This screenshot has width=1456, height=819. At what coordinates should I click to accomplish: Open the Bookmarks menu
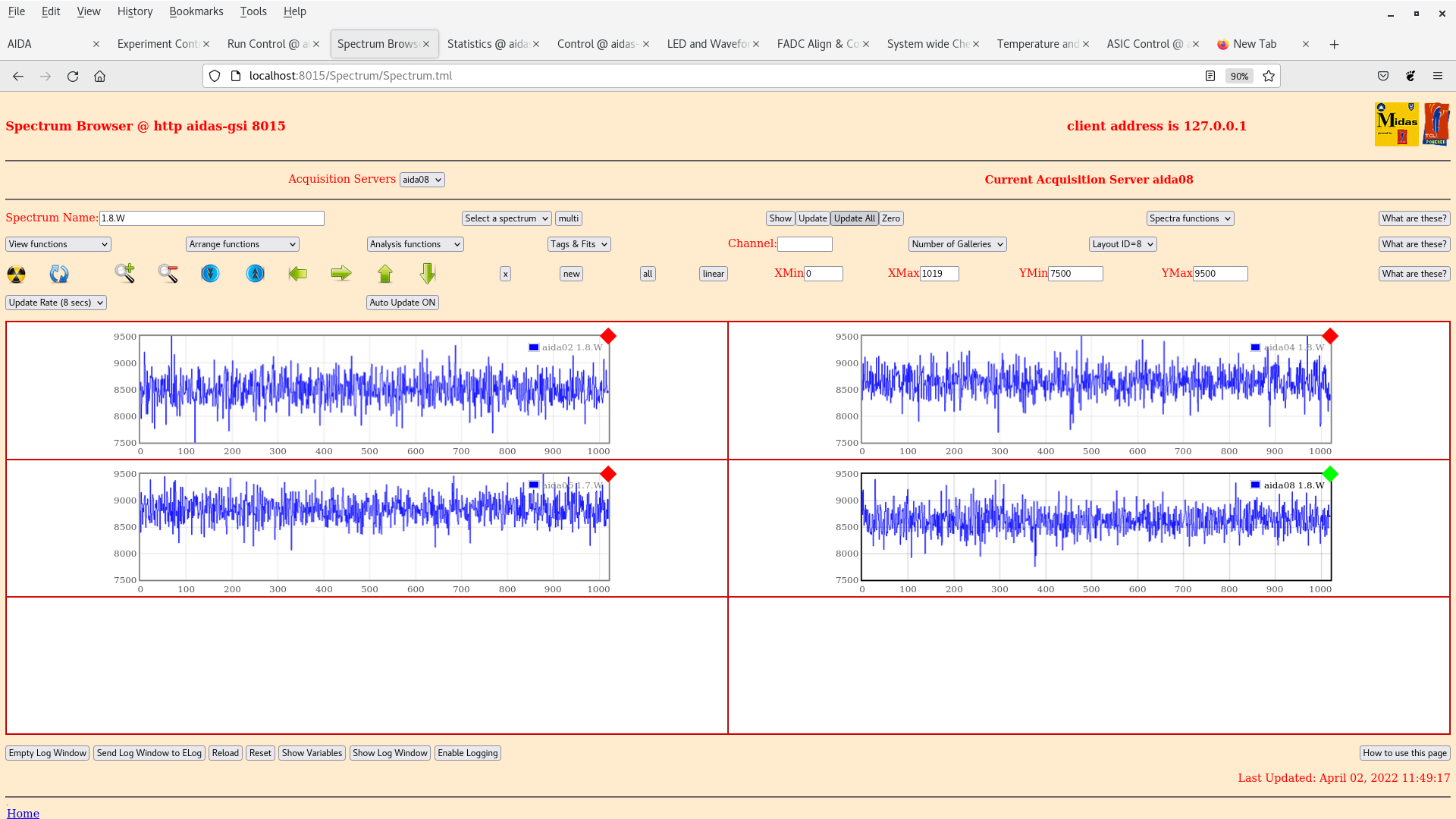coord(196,11)
